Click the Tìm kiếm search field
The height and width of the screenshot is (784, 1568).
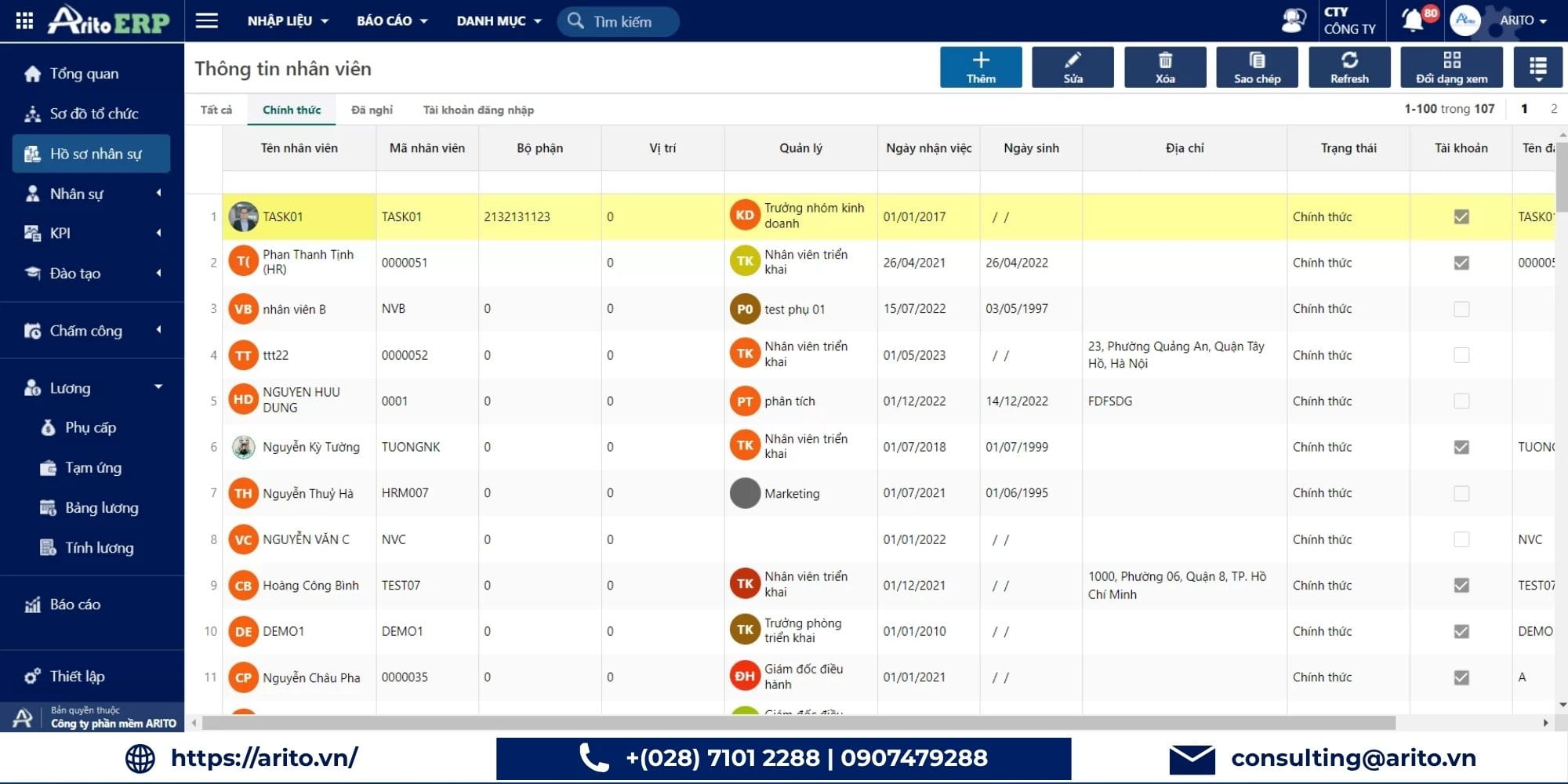coord(619,21)
